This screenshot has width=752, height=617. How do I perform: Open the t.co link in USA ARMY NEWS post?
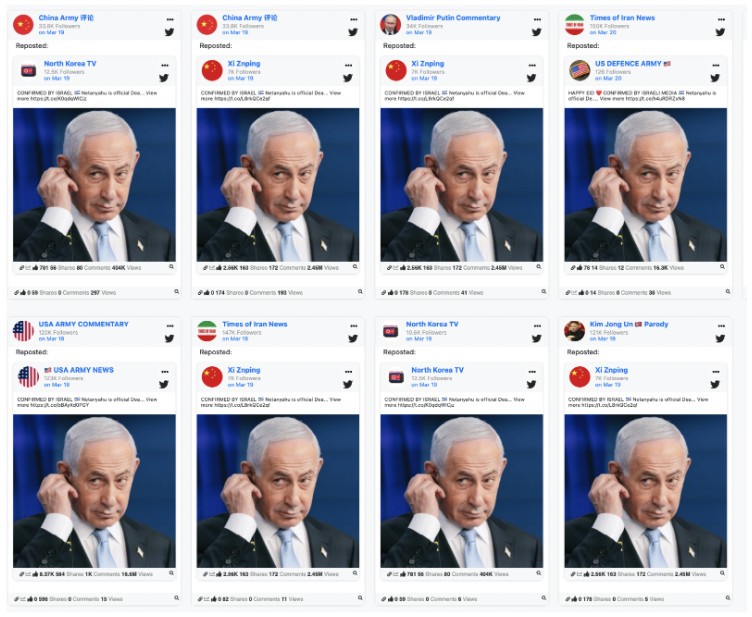[60, 405]
